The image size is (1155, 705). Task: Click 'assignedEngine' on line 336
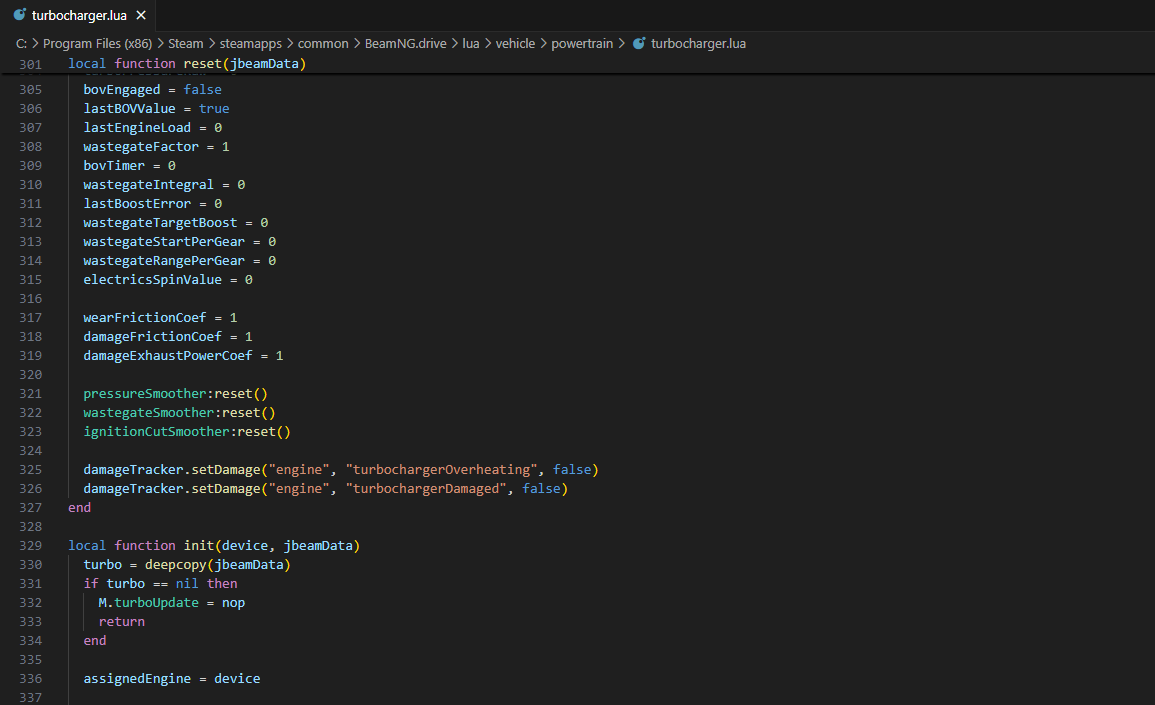(x=137, y=679)
